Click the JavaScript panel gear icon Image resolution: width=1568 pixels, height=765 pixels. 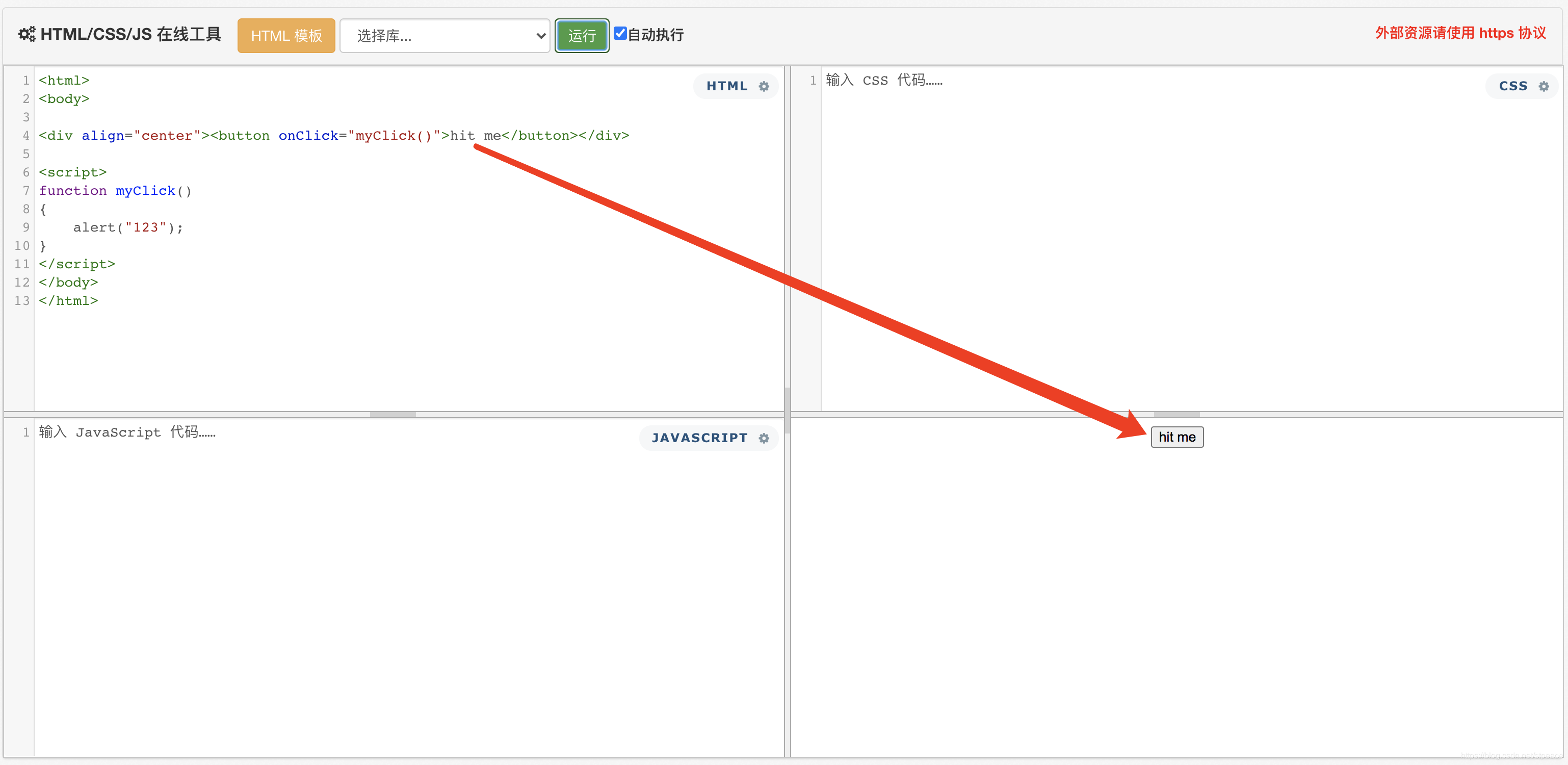[x=764, y=439]
